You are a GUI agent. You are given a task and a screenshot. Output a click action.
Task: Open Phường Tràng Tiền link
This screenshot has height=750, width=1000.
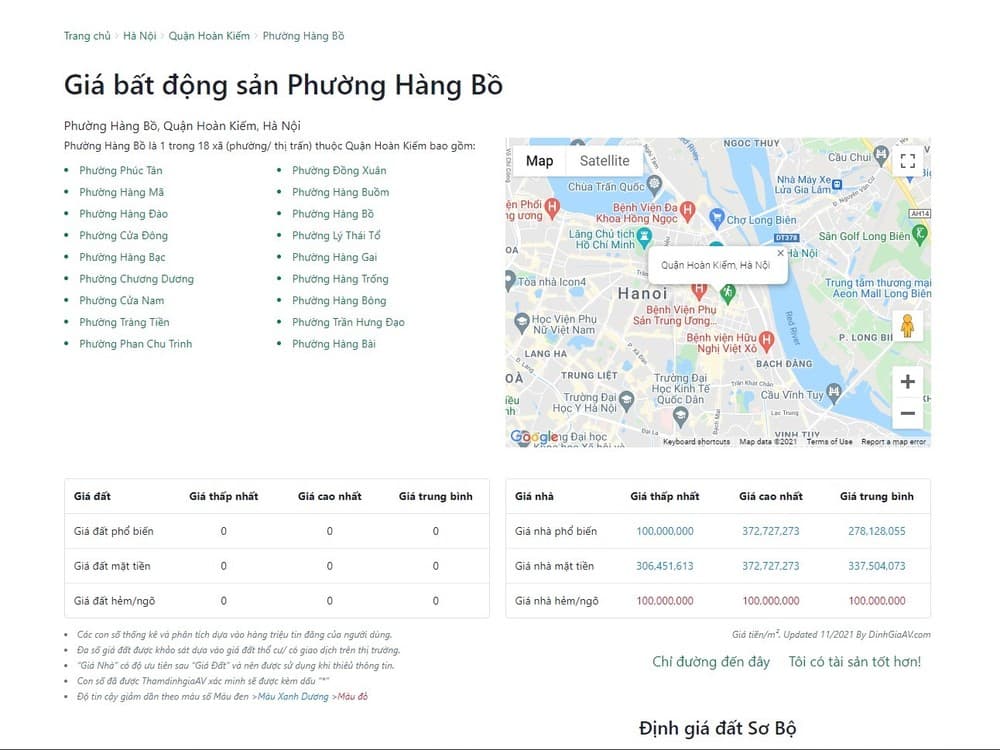click(124, 322)
